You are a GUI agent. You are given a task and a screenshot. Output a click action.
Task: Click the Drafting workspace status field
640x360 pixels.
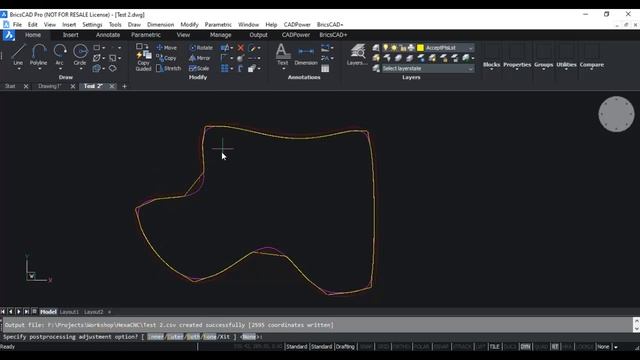[x=345, y=347]
